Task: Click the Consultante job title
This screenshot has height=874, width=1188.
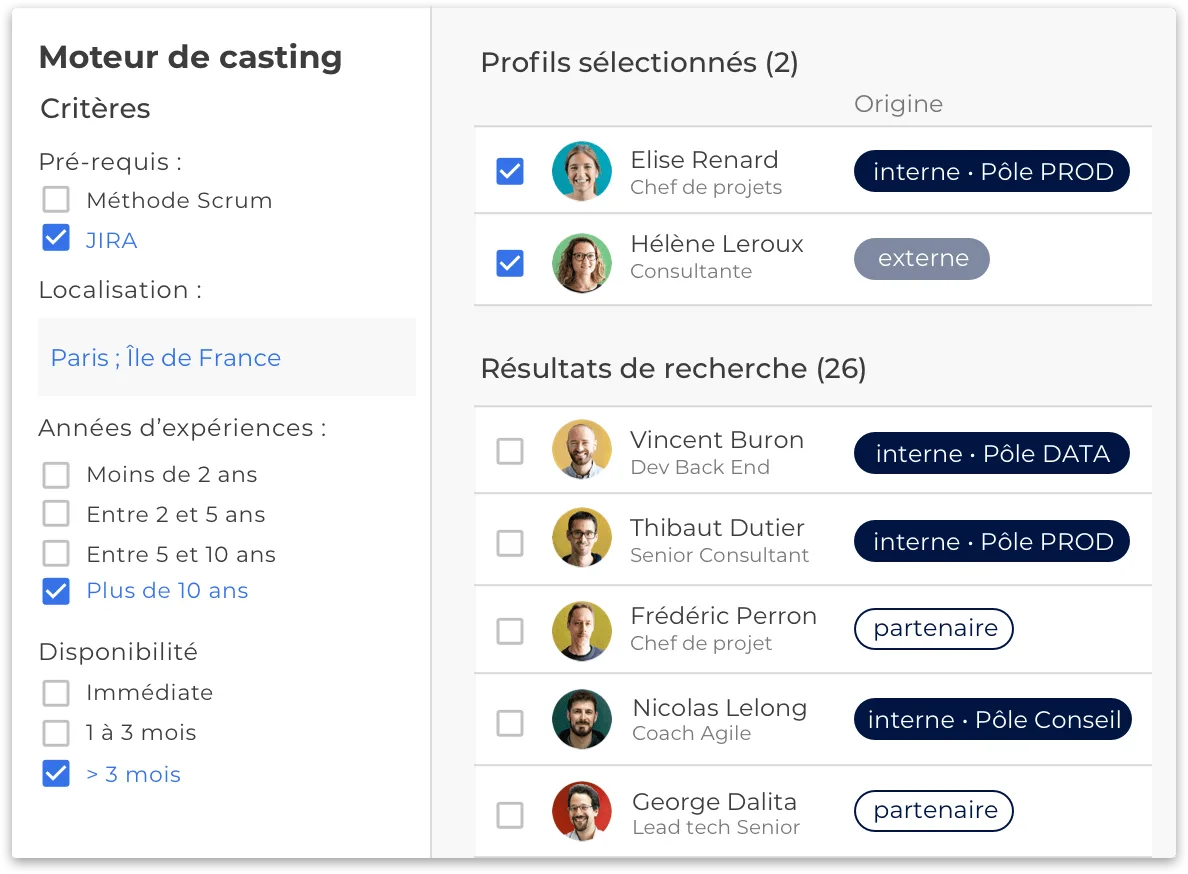Action: (691, 271)
